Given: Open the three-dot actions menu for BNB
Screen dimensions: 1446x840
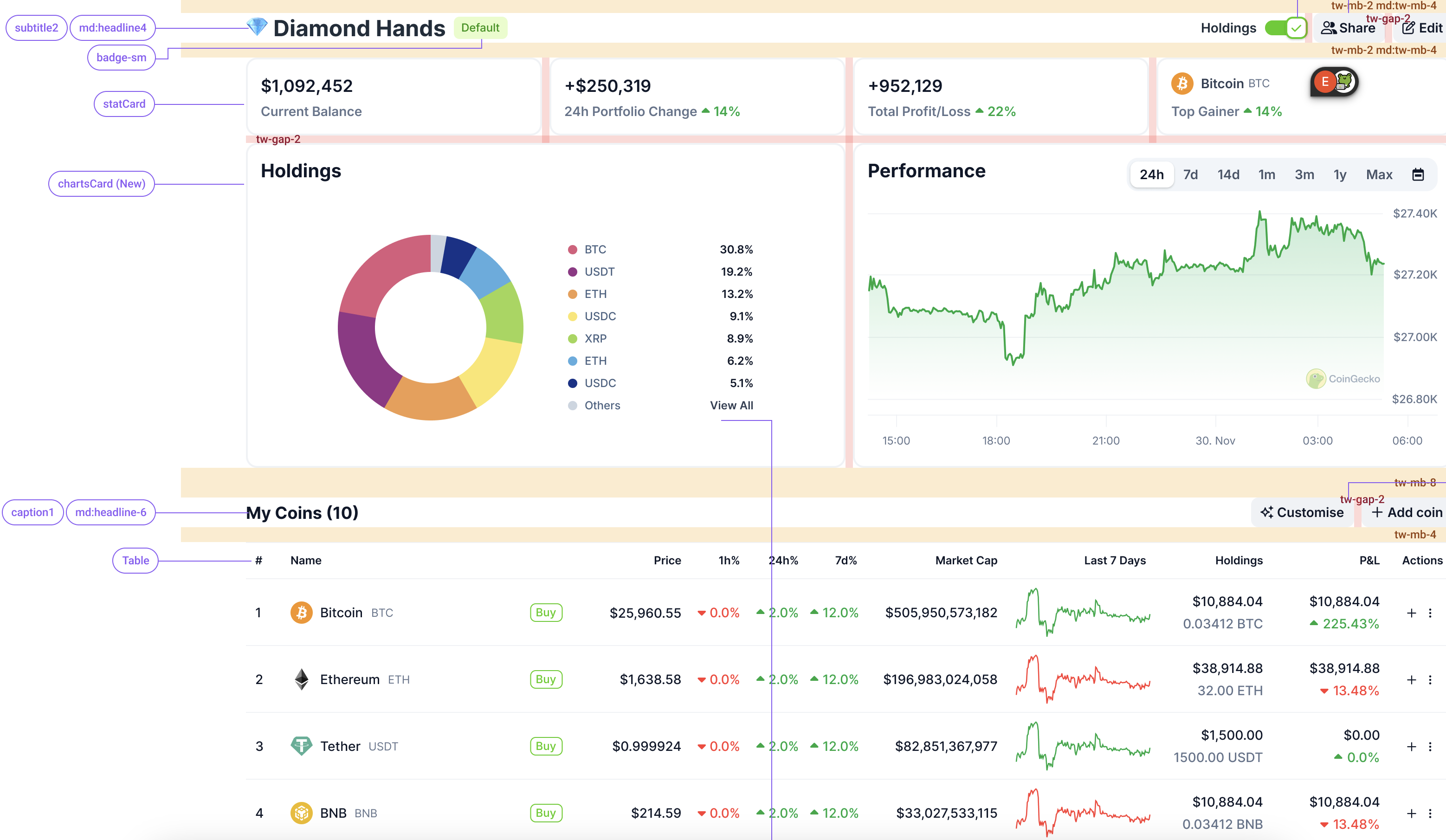Looking at the screenshot, I should (x=1432, y=813).
